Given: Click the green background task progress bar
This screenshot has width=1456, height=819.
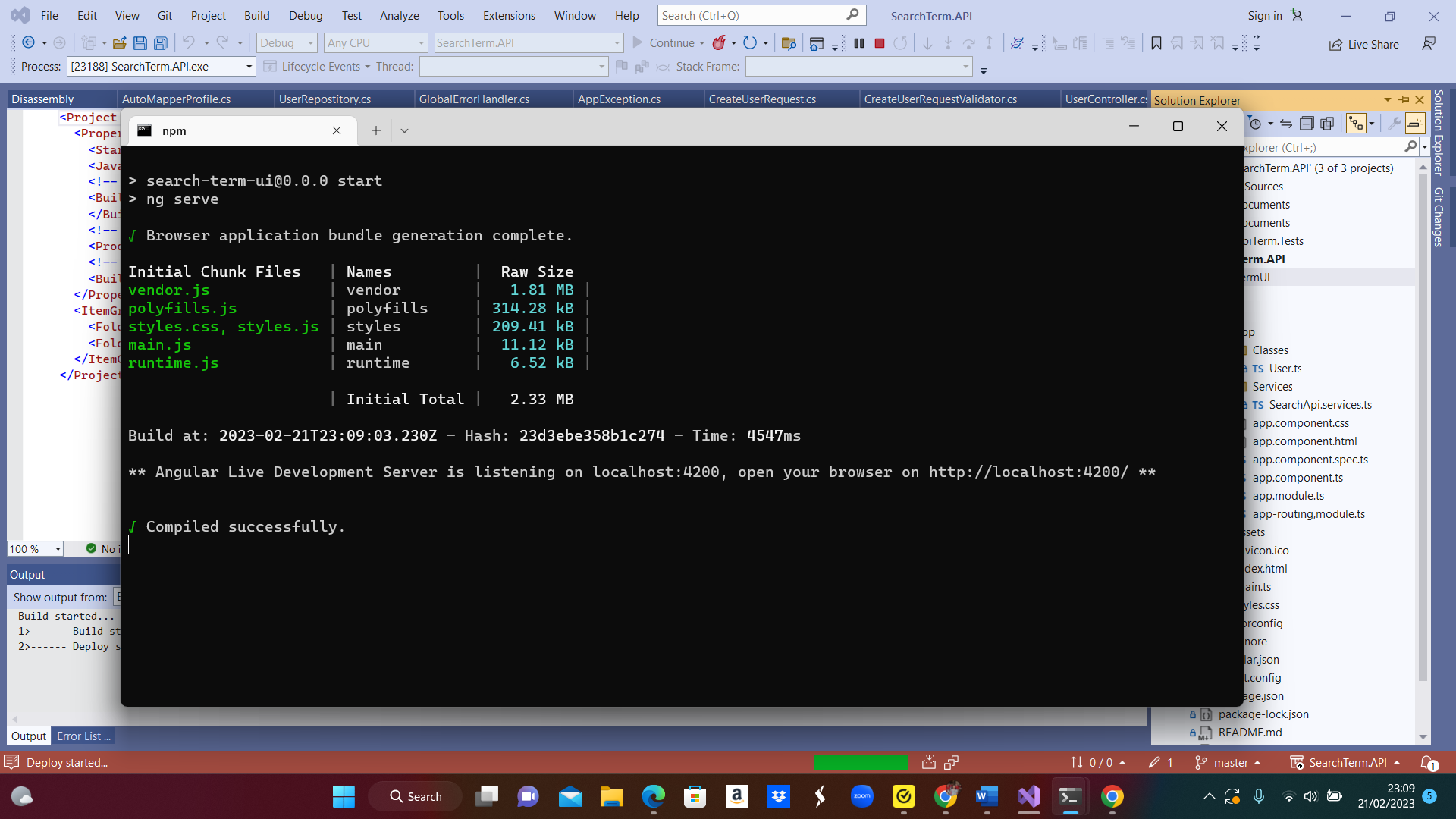Looking at the screenshot, I should (x=861, y=762).
